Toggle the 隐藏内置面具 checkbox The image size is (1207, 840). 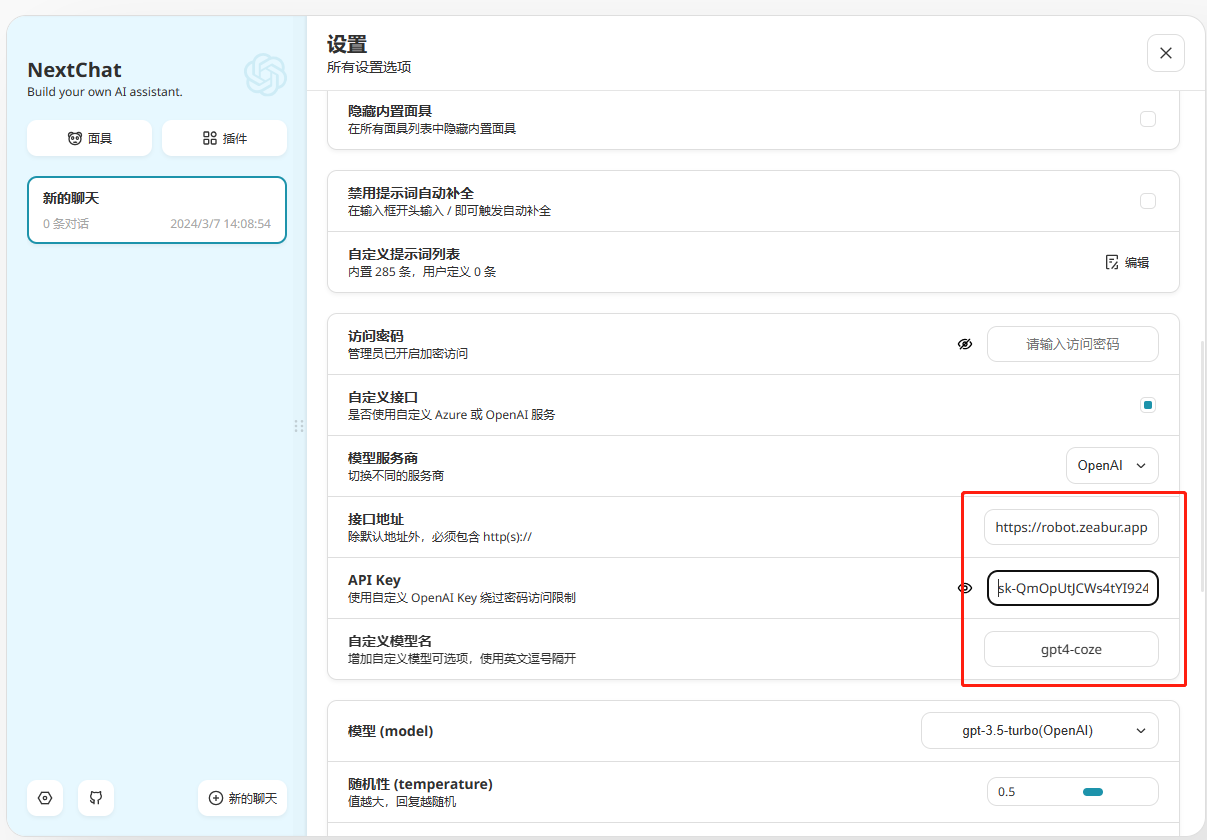1148,119
